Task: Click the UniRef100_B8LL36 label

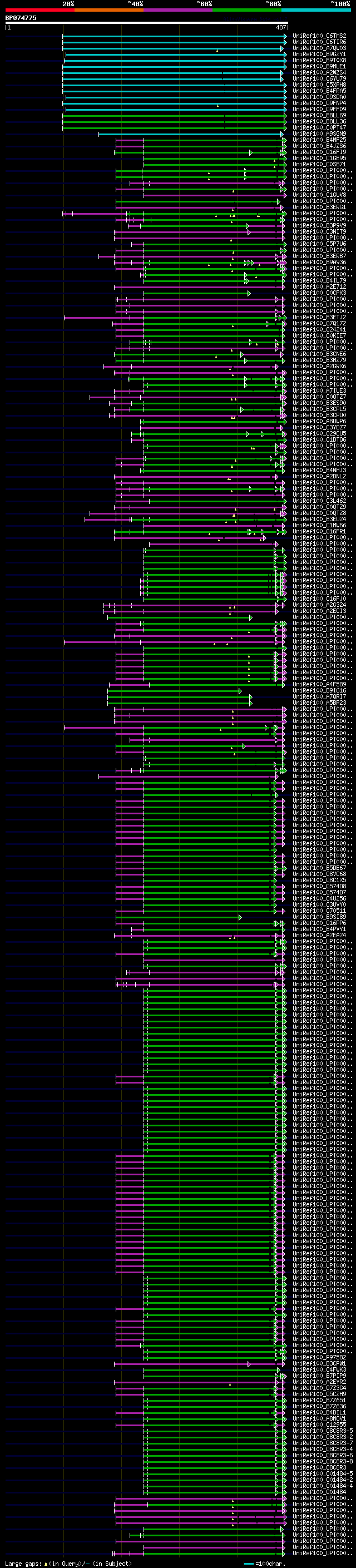Action: coord(319,122)
